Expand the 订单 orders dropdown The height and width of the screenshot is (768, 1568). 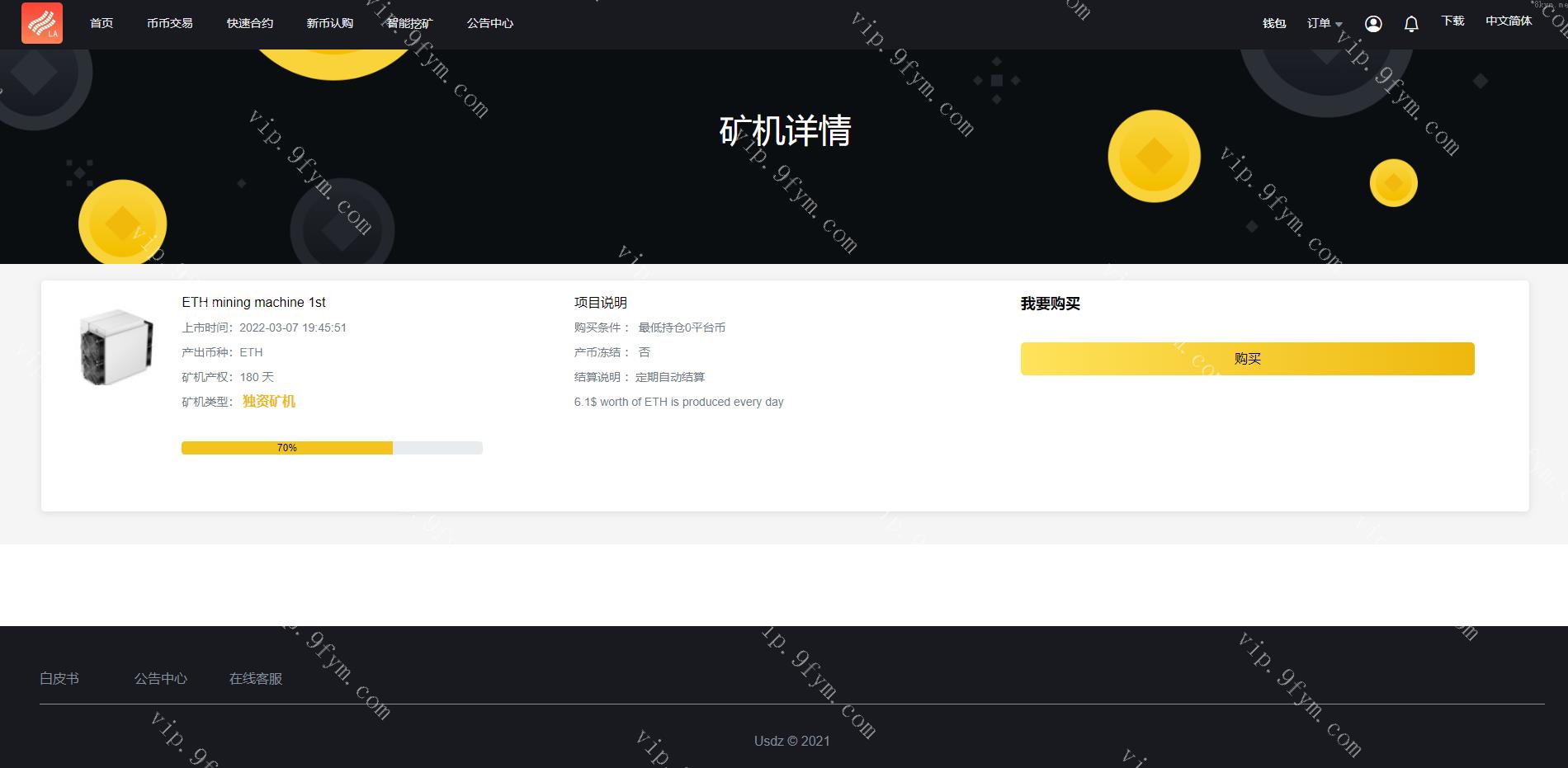1324,24
